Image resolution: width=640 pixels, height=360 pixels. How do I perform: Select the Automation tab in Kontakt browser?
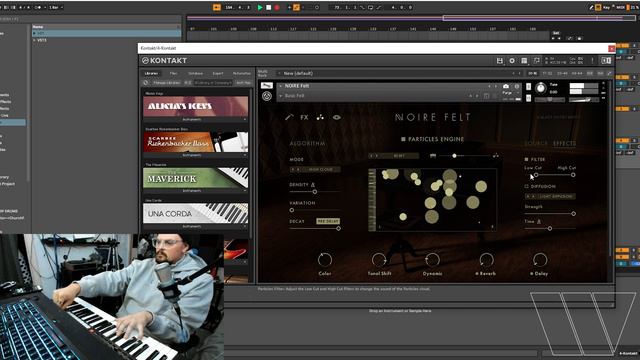pyautogui.click(x=242, y=73)
